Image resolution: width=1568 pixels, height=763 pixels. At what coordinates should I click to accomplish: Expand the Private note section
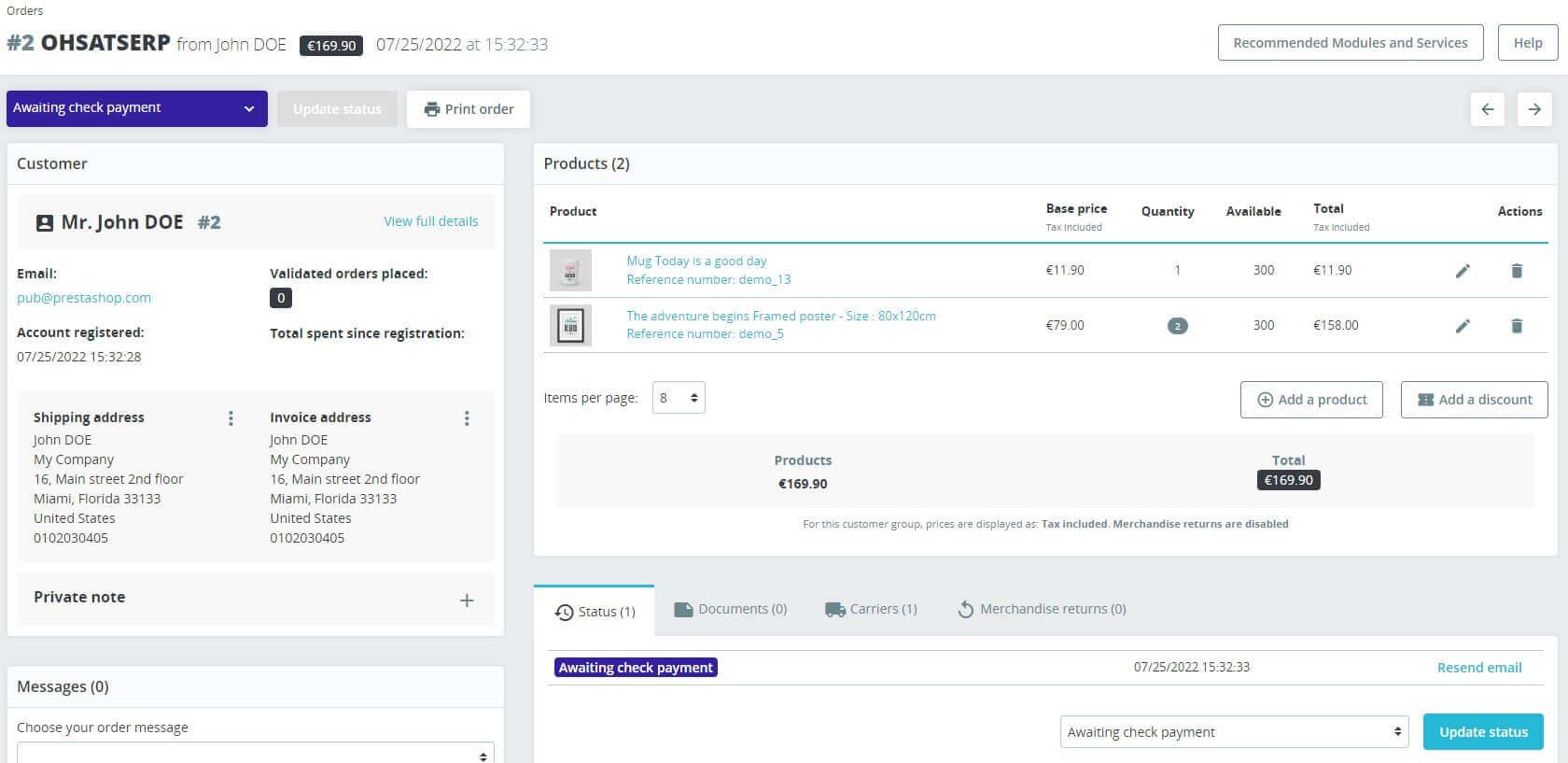coord(467,601)
